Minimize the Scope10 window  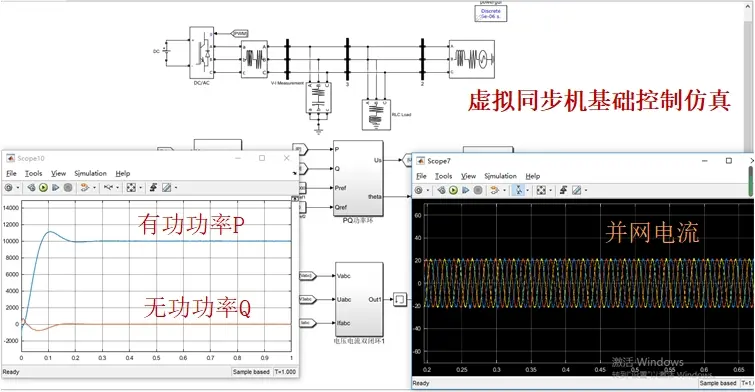point(238,157)
